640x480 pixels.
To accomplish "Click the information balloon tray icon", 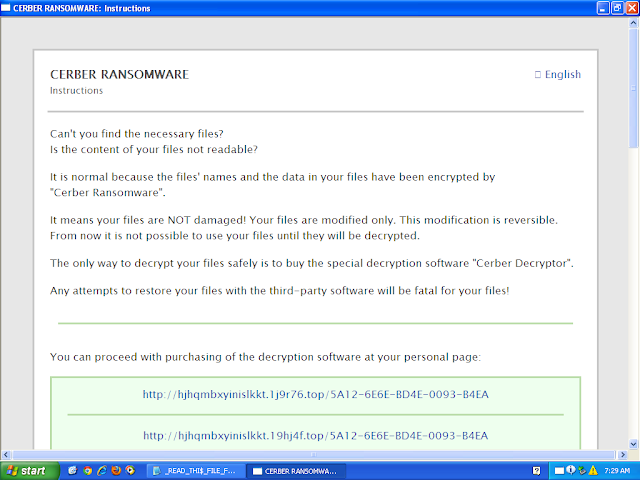I will point(571,471).
